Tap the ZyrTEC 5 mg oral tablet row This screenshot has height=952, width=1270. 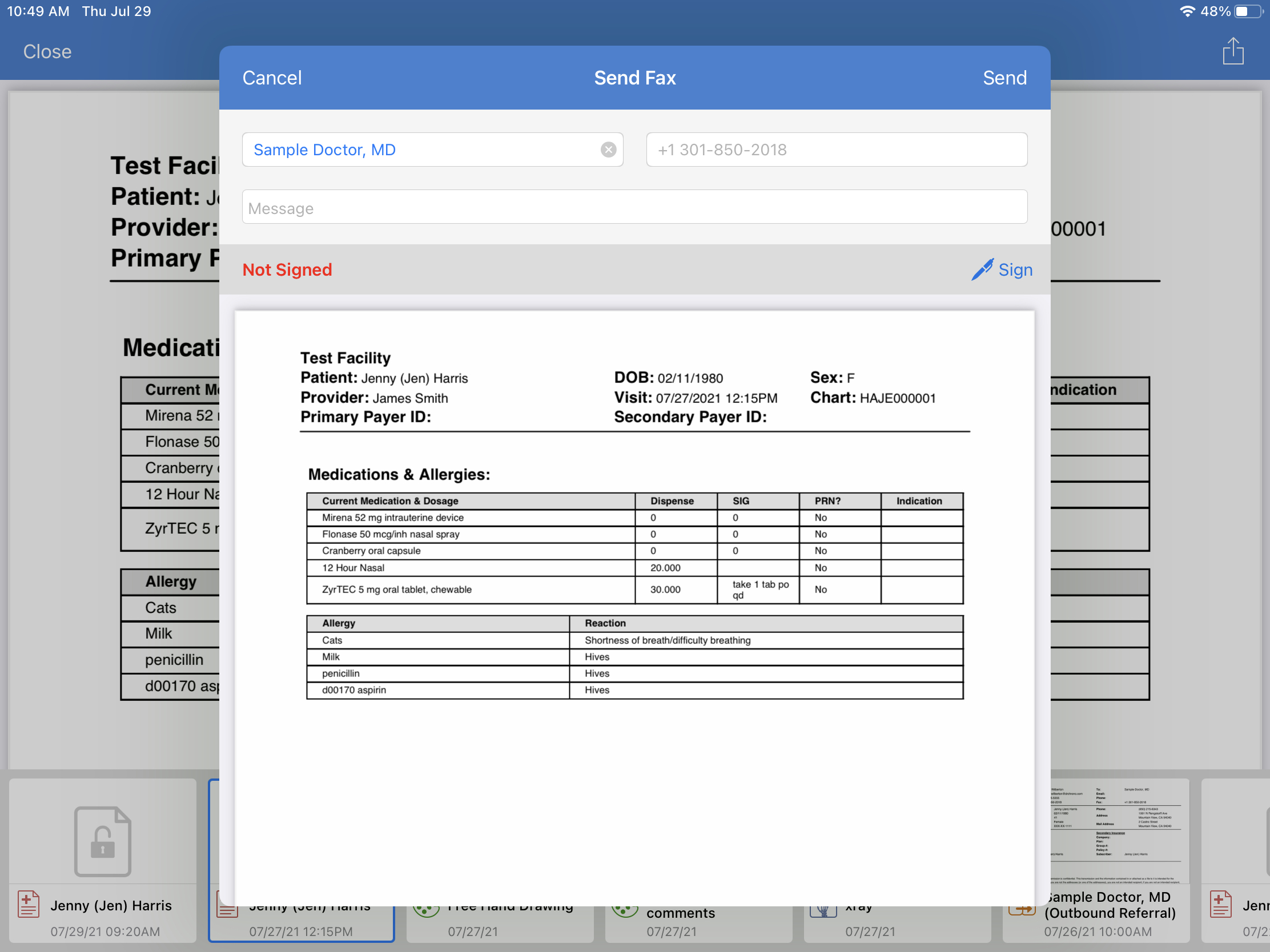(x=634, y=590)
